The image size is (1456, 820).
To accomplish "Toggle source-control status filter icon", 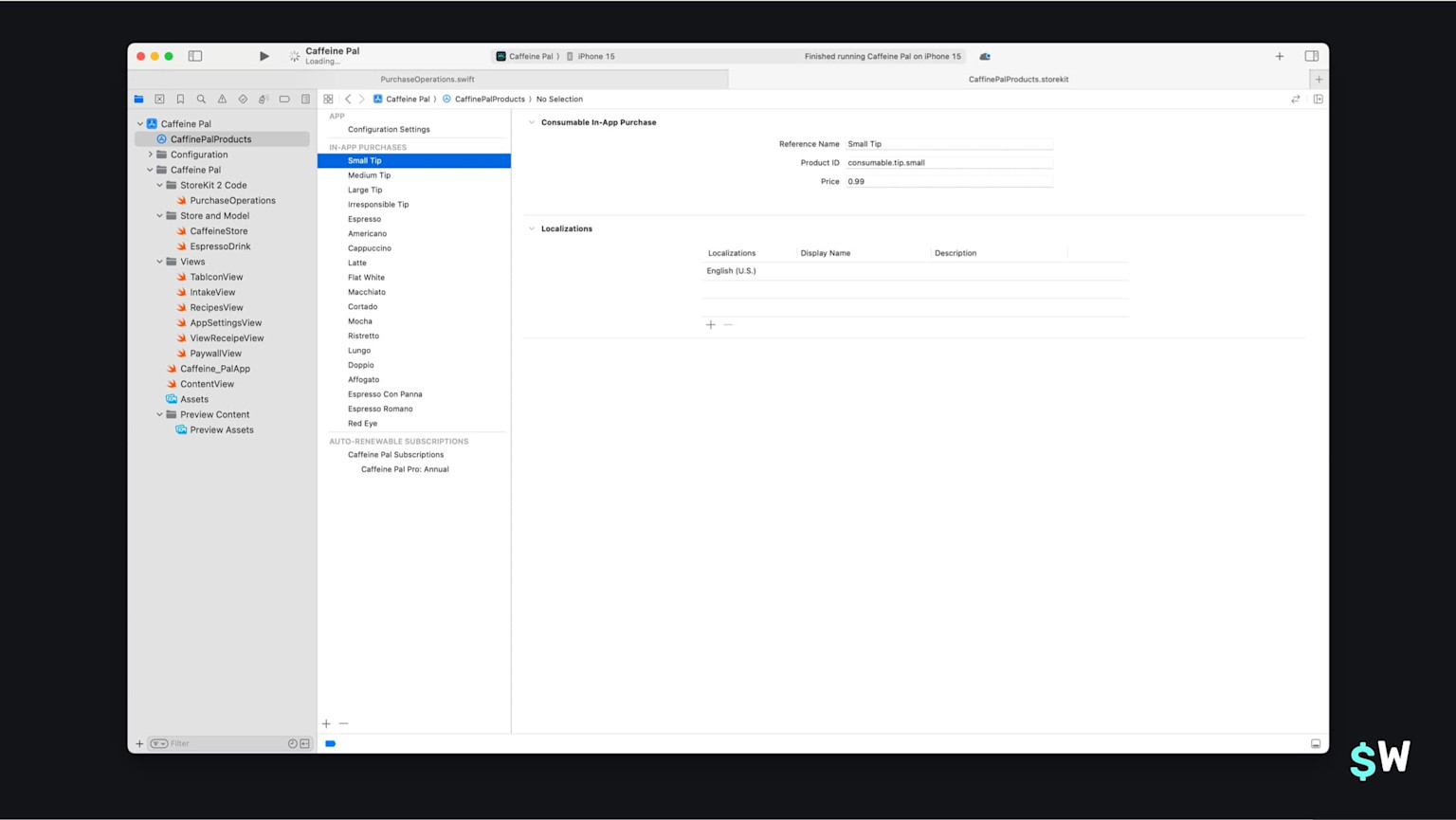I will pyautogui.click(x=304, y=743).
